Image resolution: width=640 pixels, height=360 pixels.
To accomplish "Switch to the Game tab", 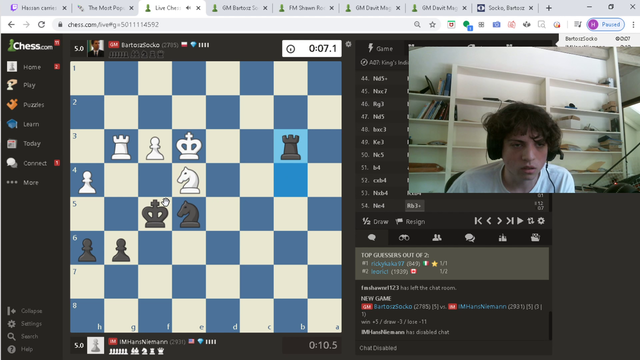I will [x=380, y=48].
